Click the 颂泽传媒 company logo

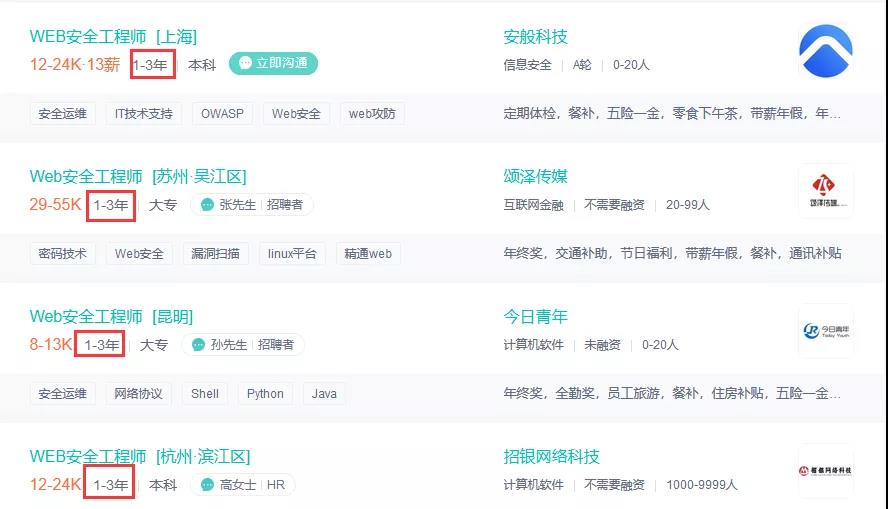[825, 191]
